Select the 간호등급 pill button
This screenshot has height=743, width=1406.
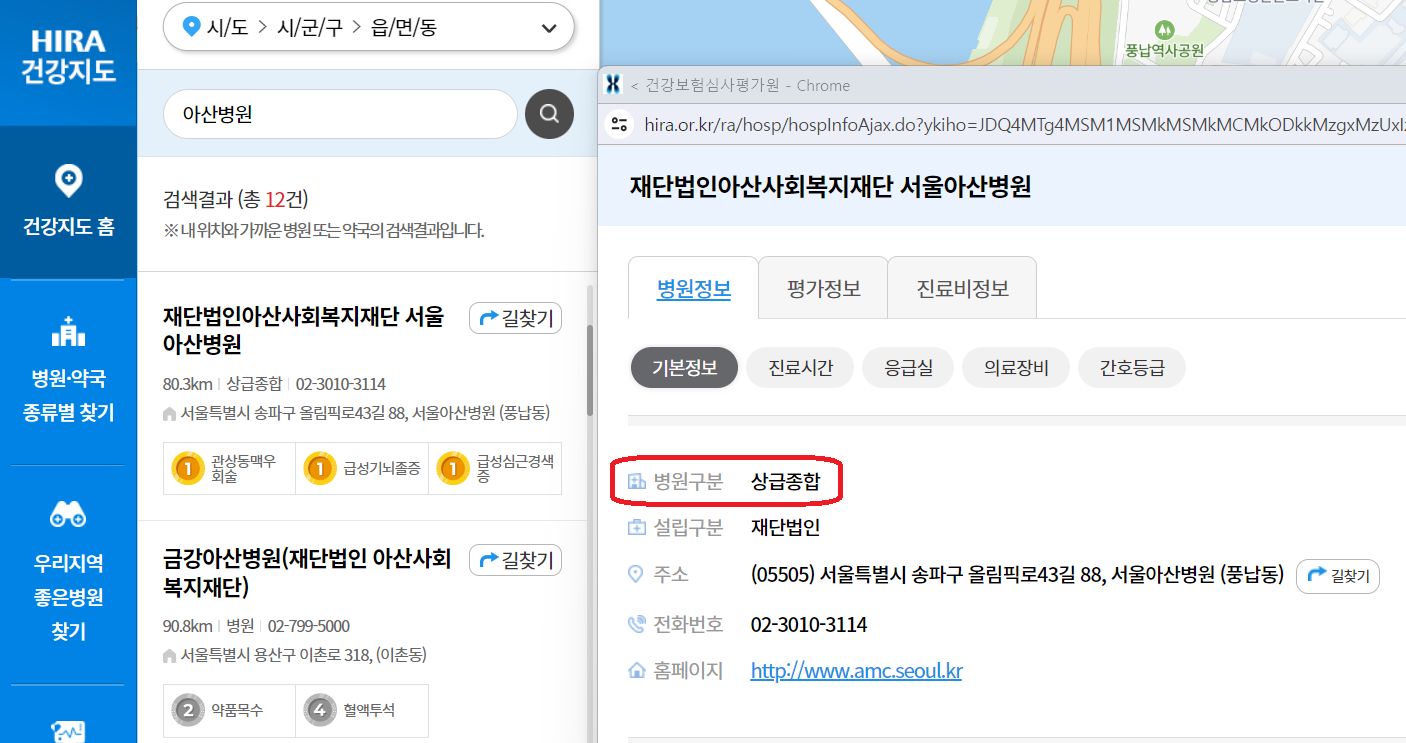click(x=1132, y=368)
